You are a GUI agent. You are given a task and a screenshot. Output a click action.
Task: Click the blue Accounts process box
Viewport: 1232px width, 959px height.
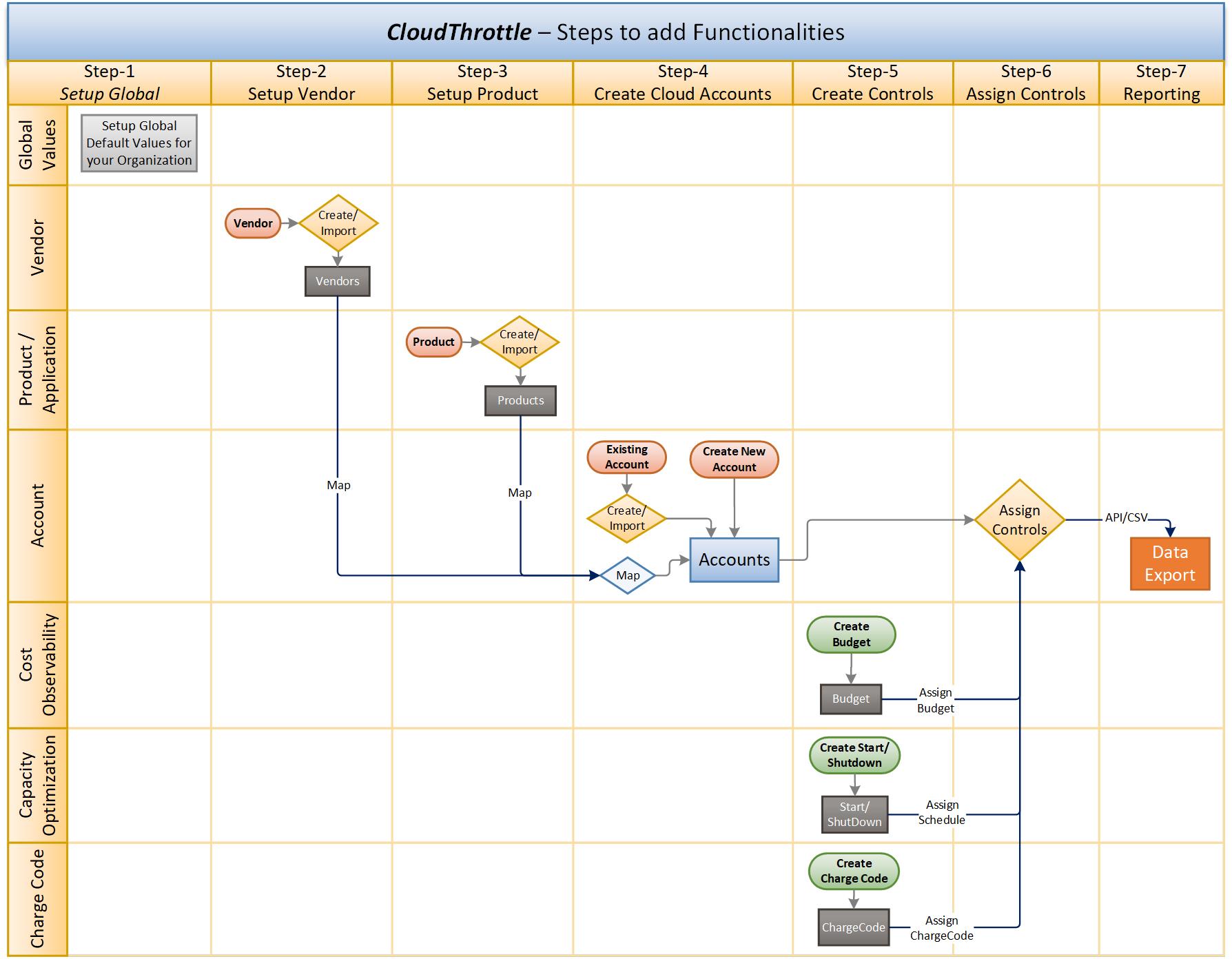click(x=733, y=559)
